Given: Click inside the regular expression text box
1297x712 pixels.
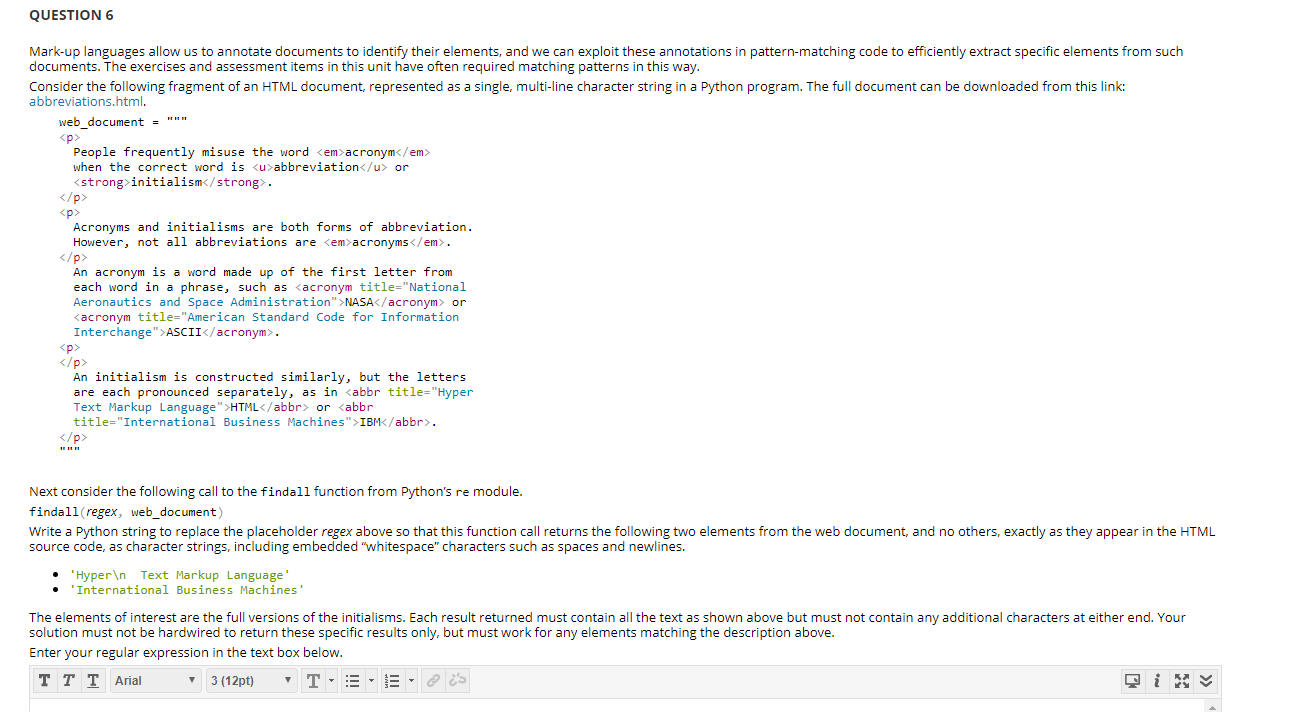Looking at the screenshot, I should tap(600, 705).
